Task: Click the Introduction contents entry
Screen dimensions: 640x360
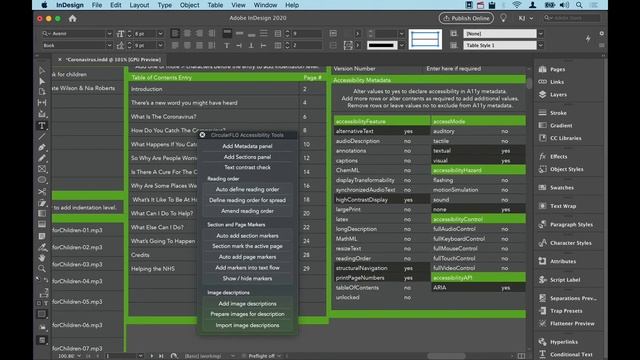Action: tap(147, 89)
